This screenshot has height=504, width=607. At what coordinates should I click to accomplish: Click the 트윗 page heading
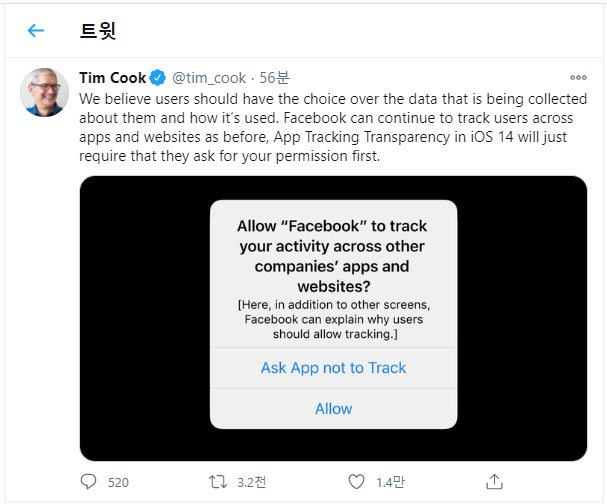click(x=98, y=30)
